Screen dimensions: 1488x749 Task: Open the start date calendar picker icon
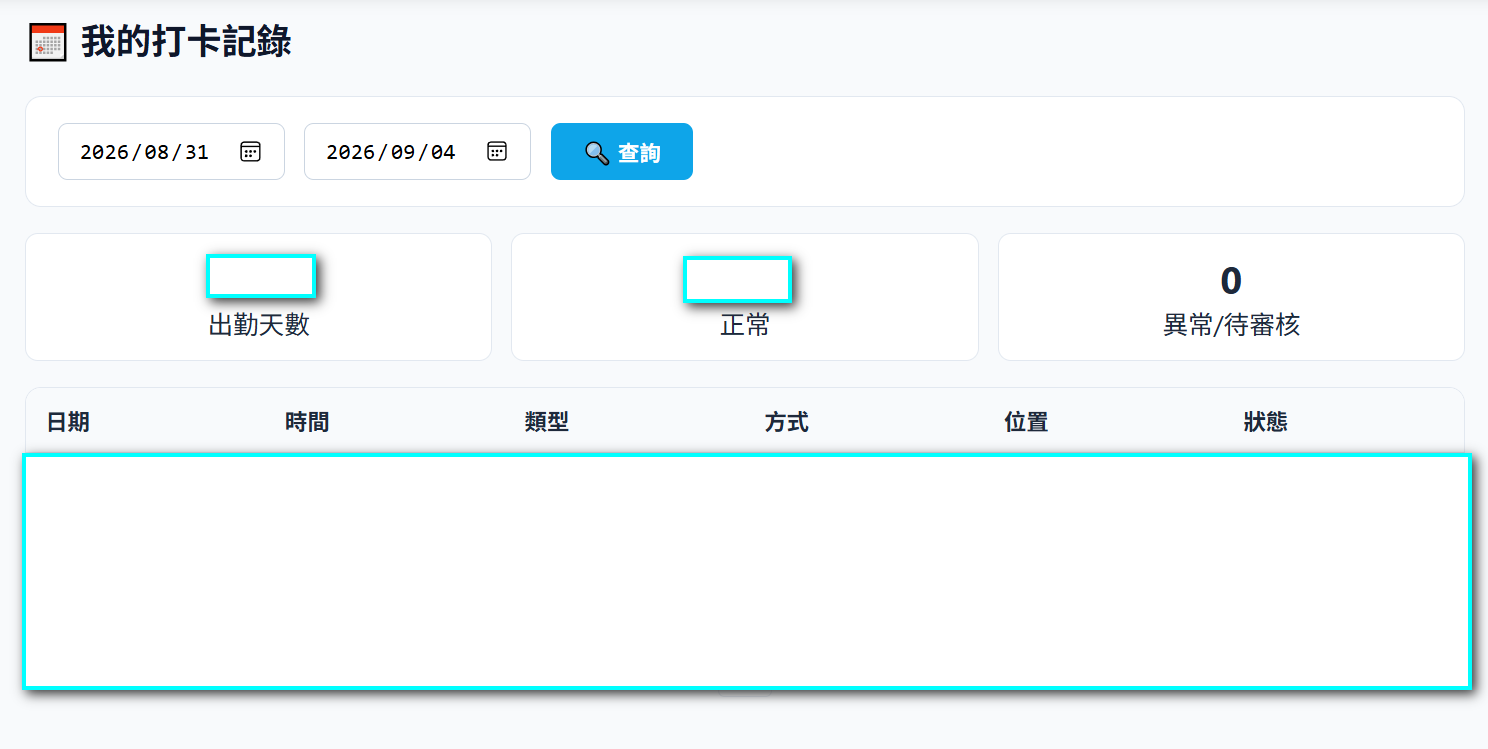coord(251,151)
